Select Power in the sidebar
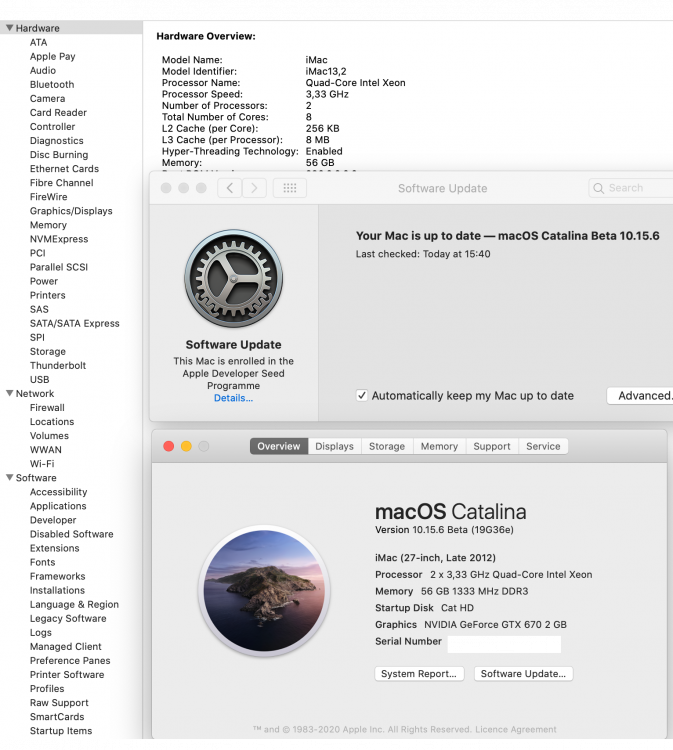 click(x=44, y=281)
